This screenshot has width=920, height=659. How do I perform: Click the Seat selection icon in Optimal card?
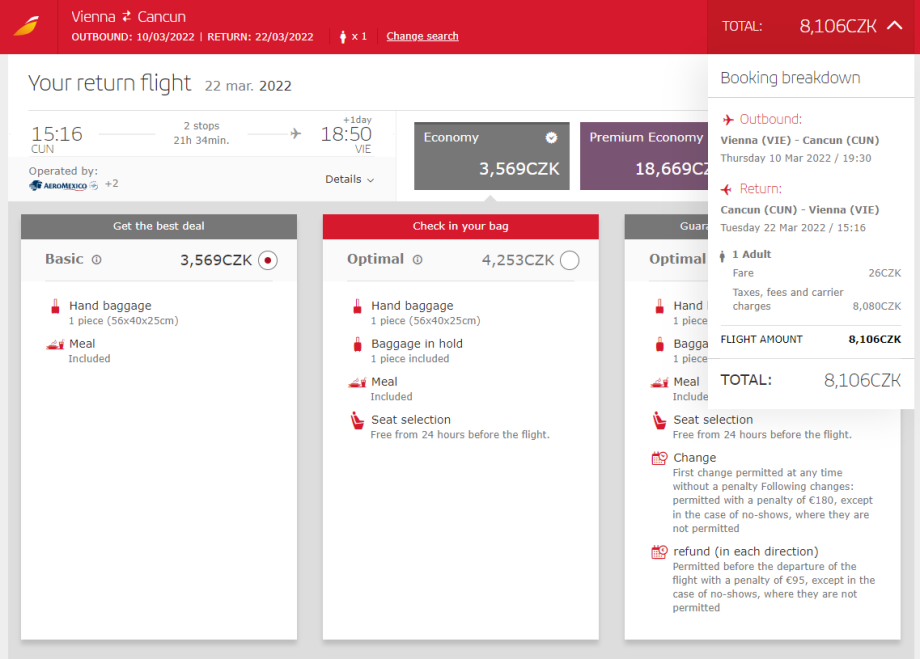[357, 421]
